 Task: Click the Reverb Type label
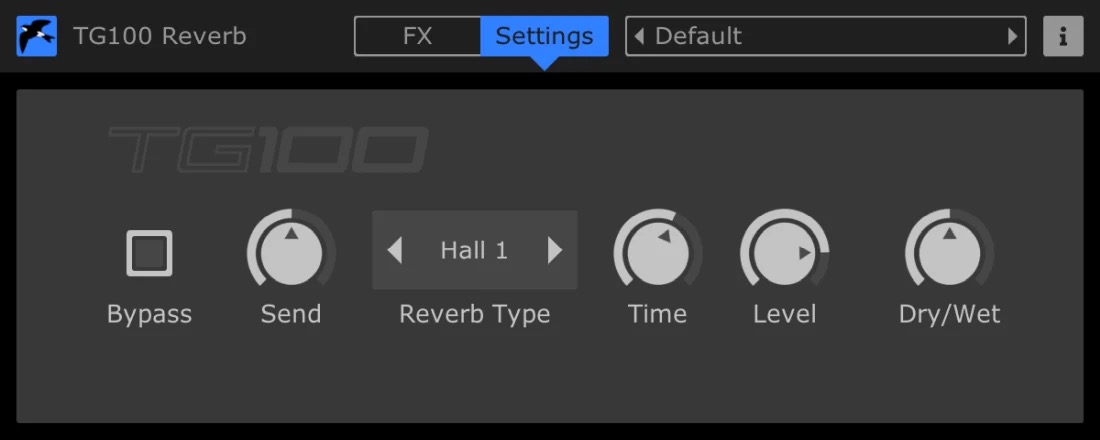[x=475, y=314]
